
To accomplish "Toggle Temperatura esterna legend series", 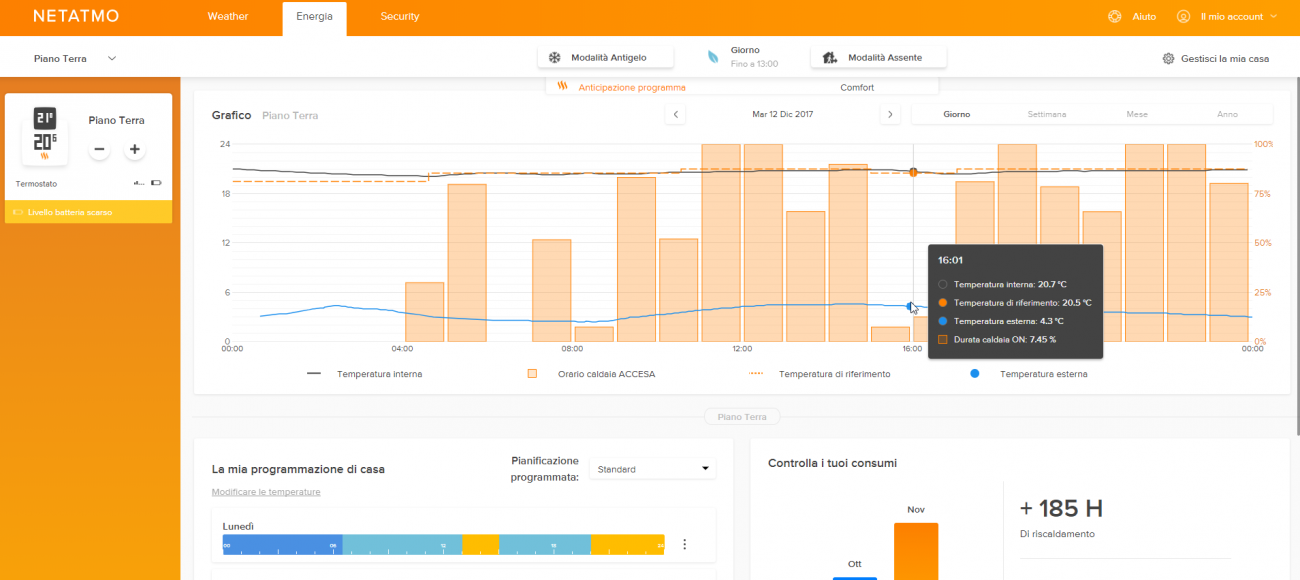I will coord(1029,374).
